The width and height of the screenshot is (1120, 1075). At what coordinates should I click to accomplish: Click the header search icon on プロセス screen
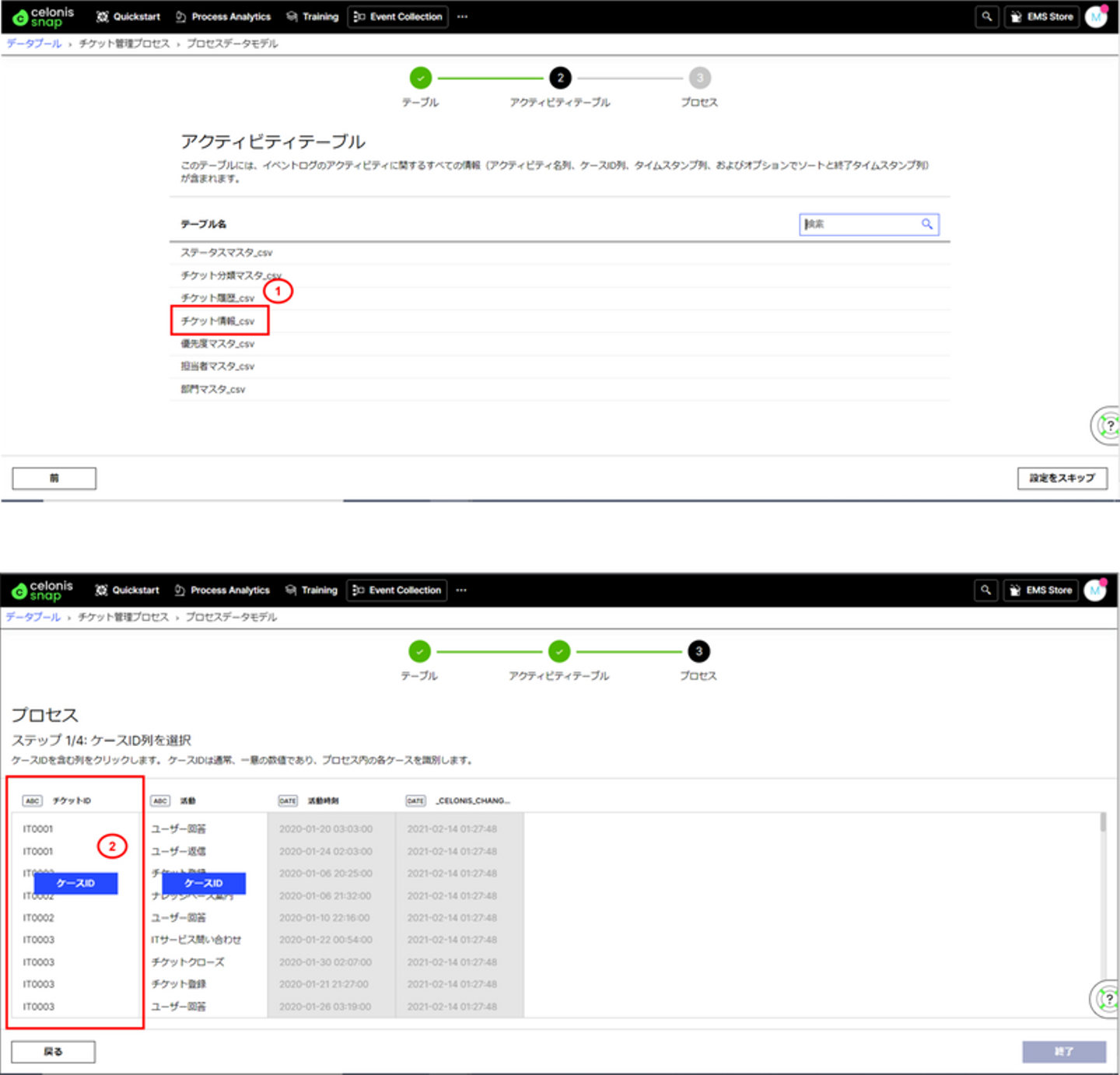click(986, 590)
